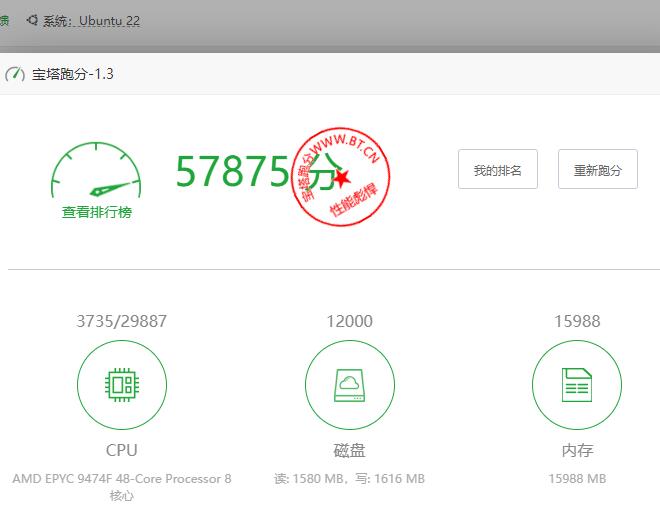Click the disk score 12000
Image resolution: width=660 pixels, height=510 pixels.
pyautogui.click(x=350, y=321)
